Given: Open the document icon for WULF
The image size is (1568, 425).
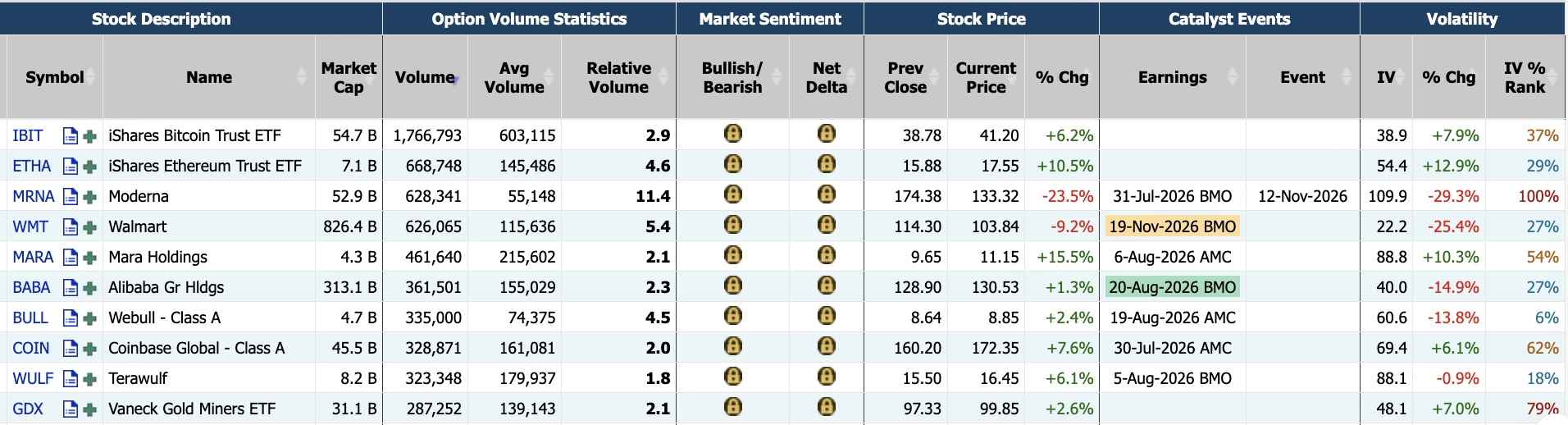Looking at the screenshot, I should [71, 379].
